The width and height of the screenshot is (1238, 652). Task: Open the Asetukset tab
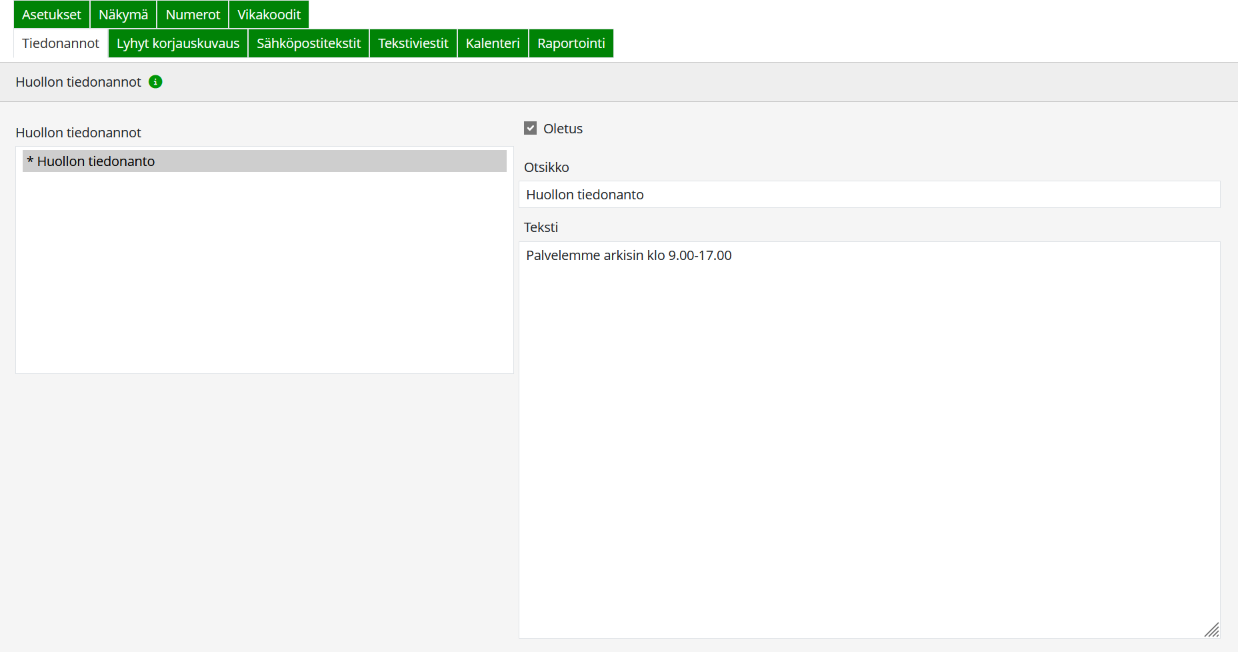point(52,14)
